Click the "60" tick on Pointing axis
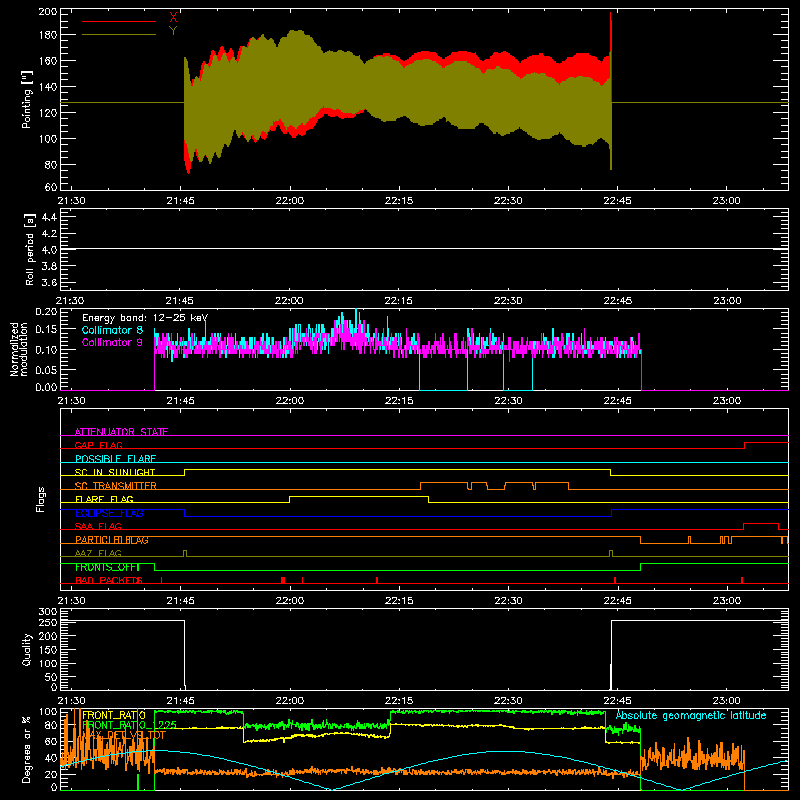The image size is (800, 800). tap(51, 187)
